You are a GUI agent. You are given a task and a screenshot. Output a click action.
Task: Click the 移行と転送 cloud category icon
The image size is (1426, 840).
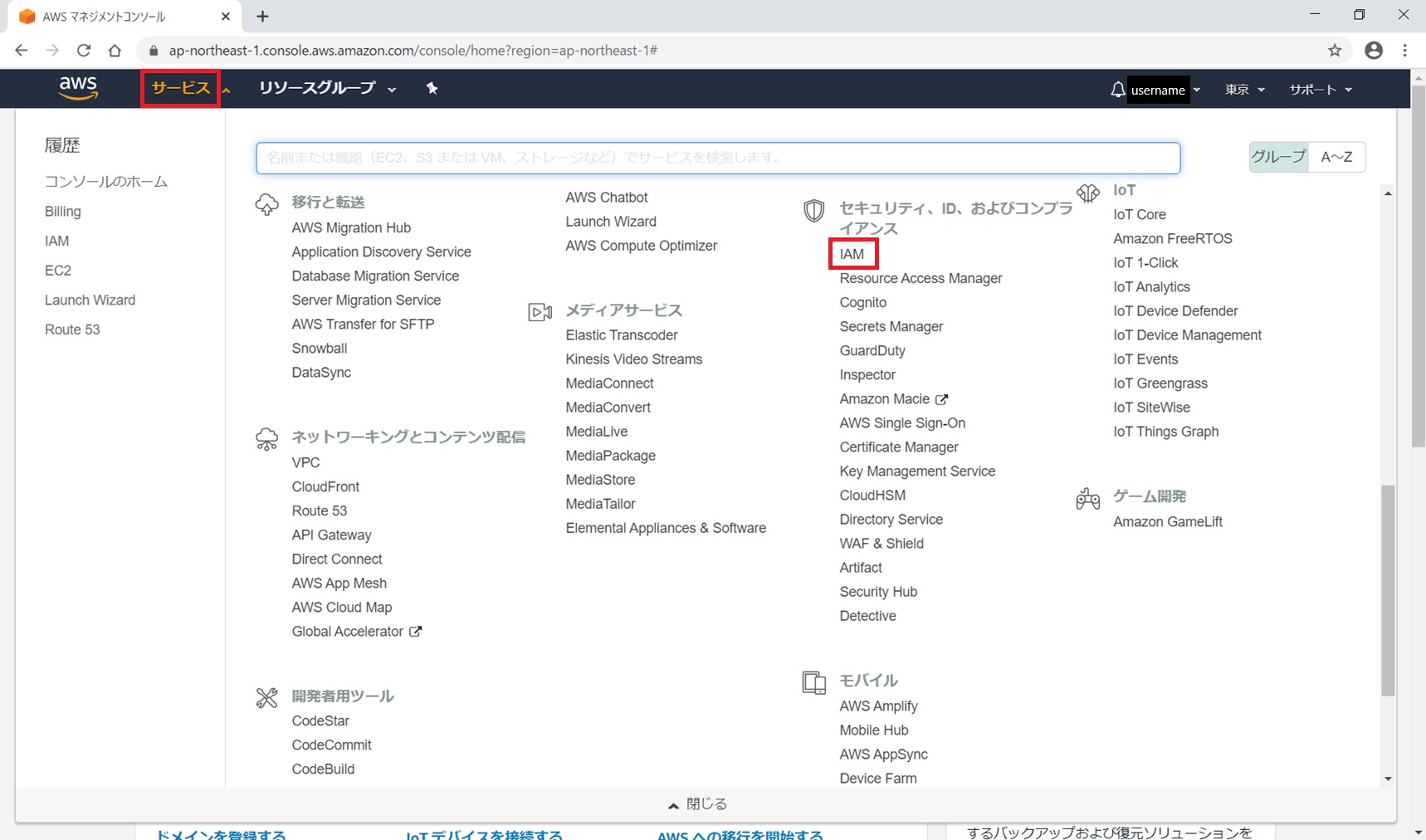tap(266, 204)
